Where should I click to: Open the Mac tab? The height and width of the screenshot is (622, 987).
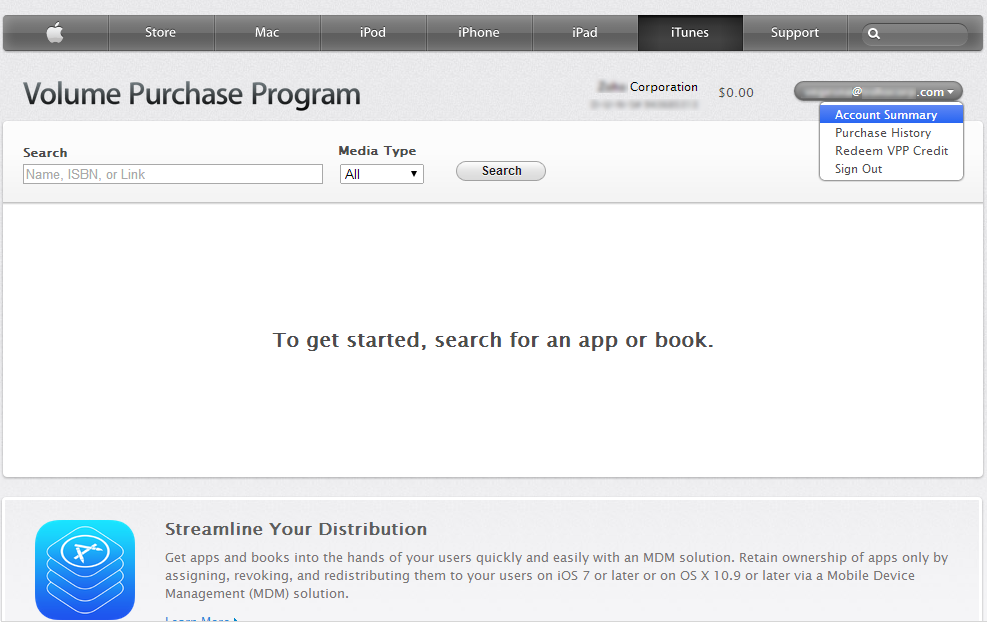pos(268,33)
